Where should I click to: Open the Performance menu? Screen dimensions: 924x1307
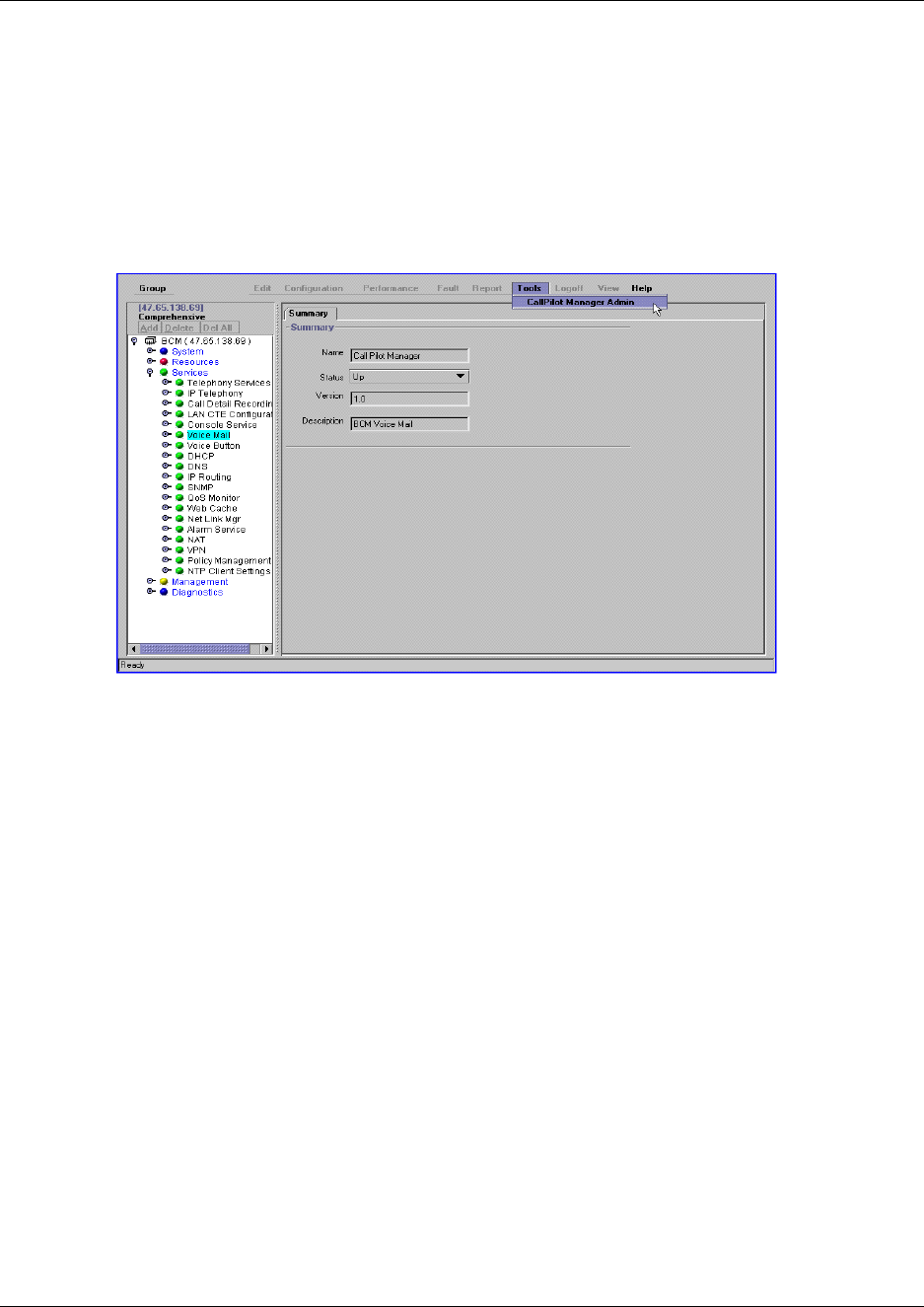[x=391, y=289]
